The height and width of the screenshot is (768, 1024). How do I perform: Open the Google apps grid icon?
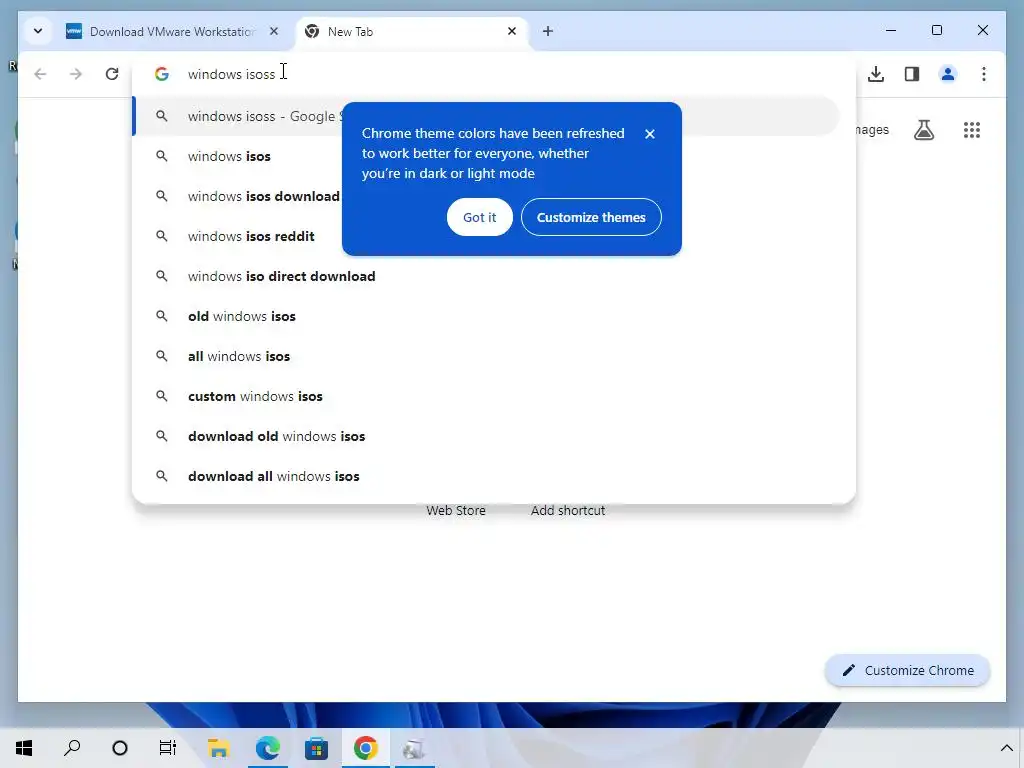point(972,130)
